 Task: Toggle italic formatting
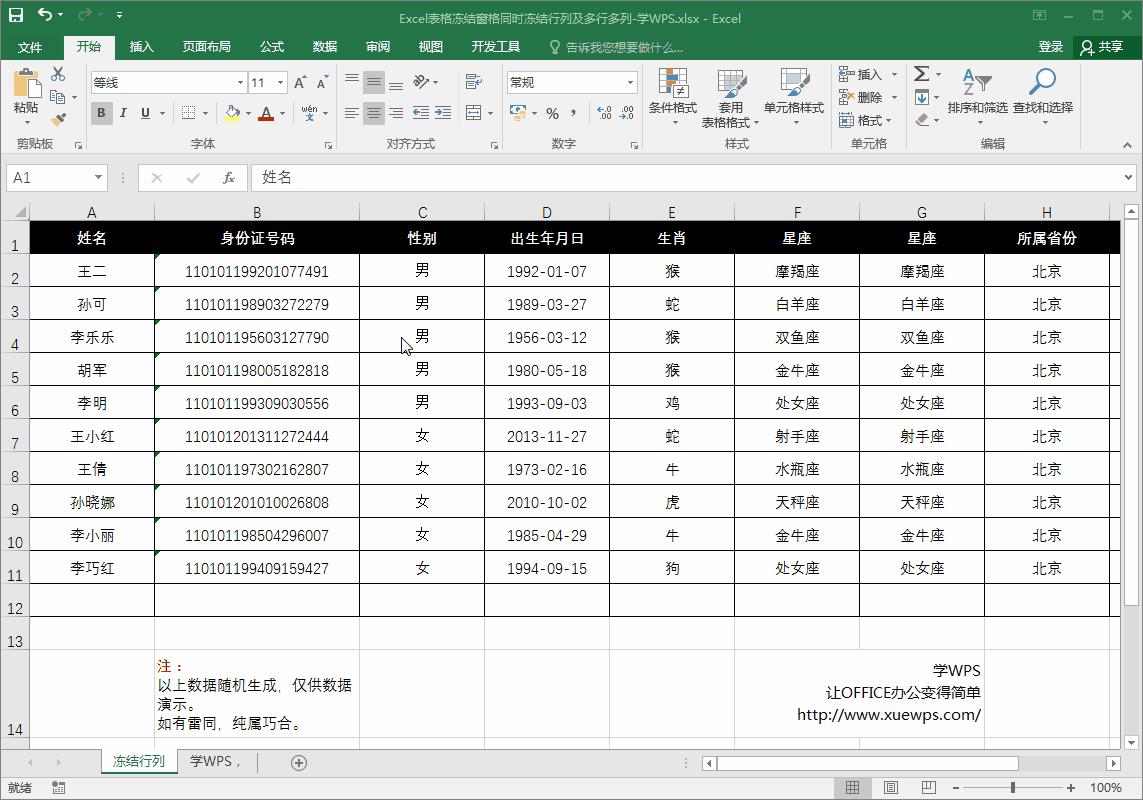point(122,113)
